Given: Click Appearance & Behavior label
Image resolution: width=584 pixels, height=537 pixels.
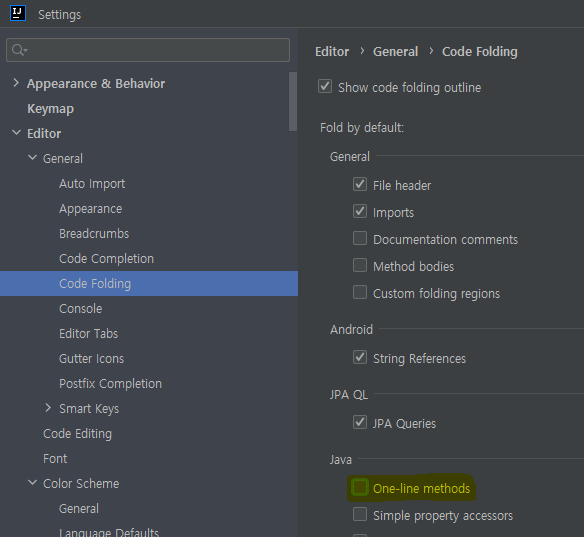Looking at the screenshot, I should point(96,84).
